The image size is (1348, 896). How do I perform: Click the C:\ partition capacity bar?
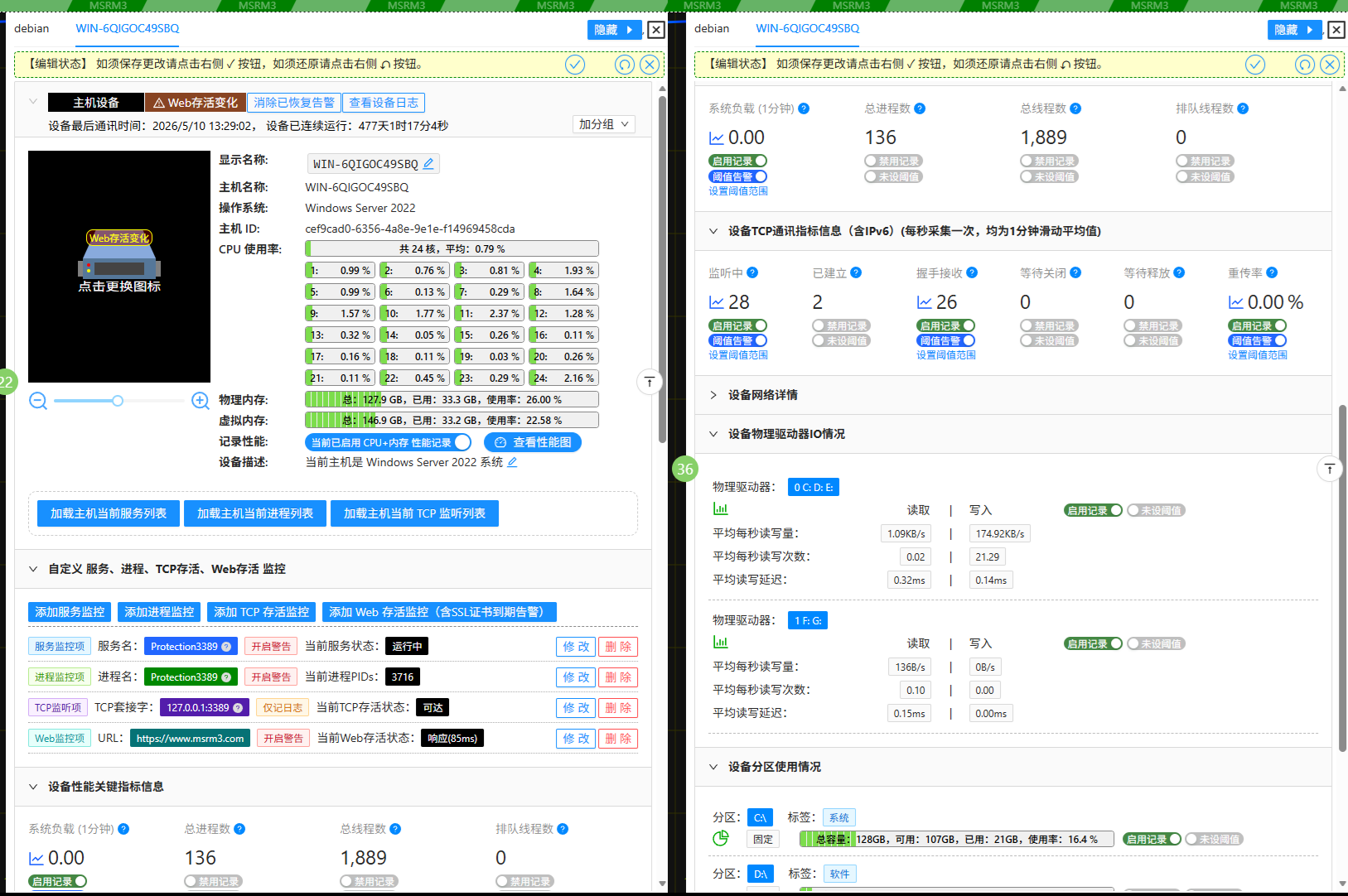click(x=957, y=840)
